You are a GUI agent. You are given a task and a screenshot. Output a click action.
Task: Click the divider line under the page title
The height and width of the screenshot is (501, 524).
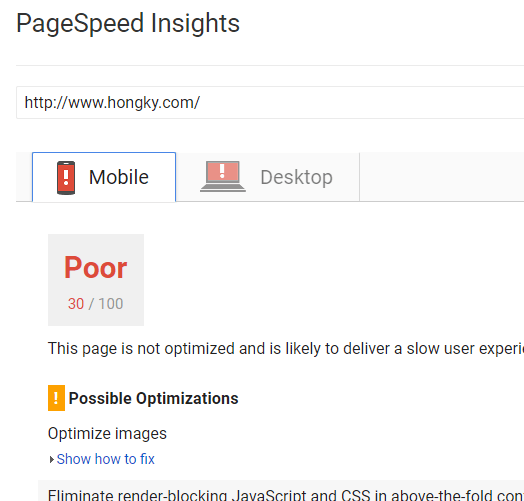(x=270, y=66)
